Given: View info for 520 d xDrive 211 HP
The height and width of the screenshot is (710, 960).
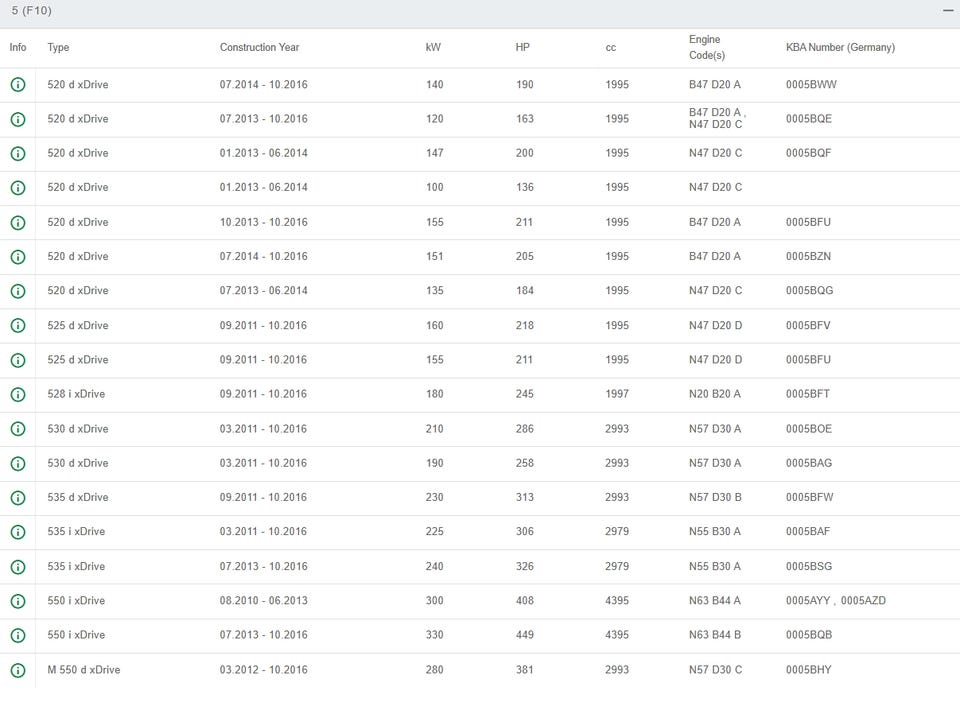Looking at the screenshot, I should click(x=18, y=222).
